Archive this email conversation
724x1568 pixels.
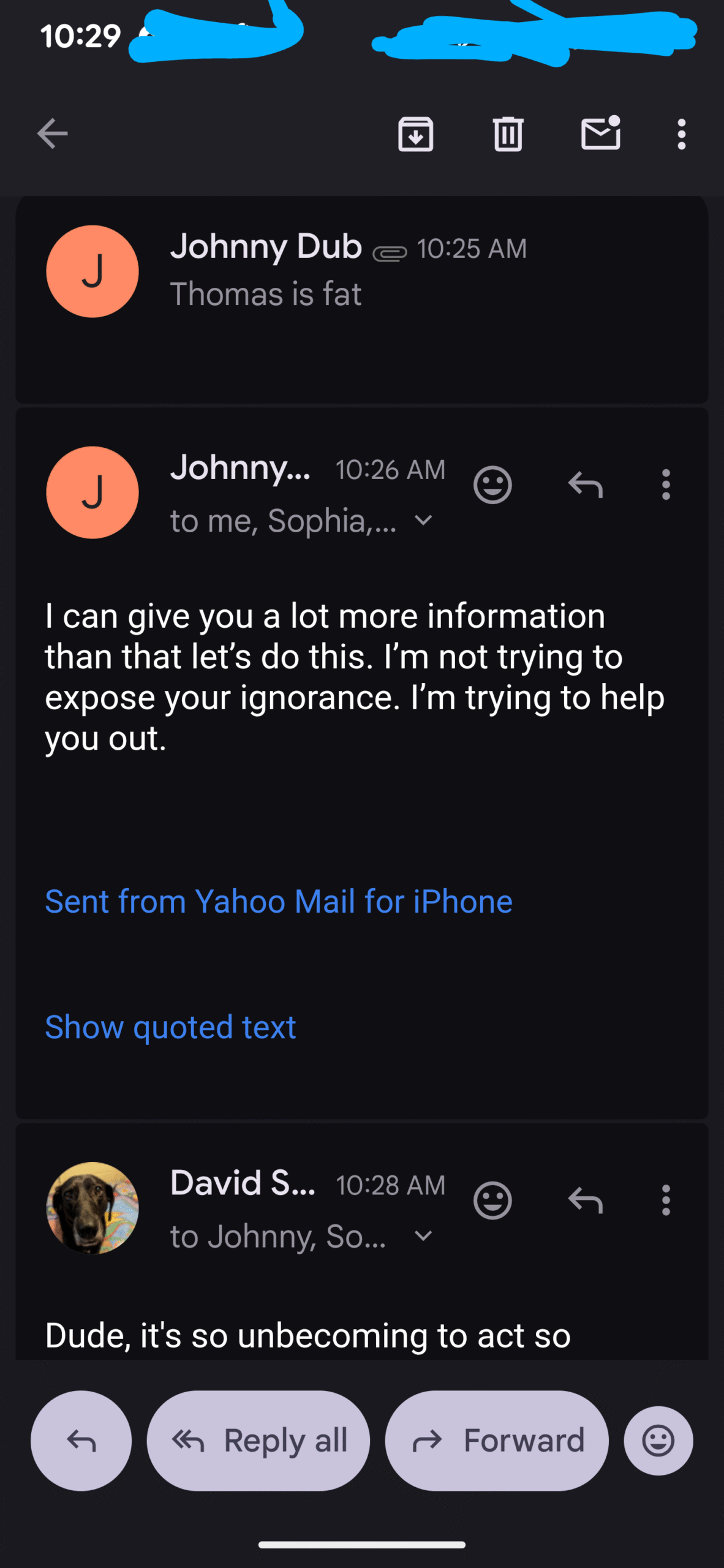click(x=416, y=134)
